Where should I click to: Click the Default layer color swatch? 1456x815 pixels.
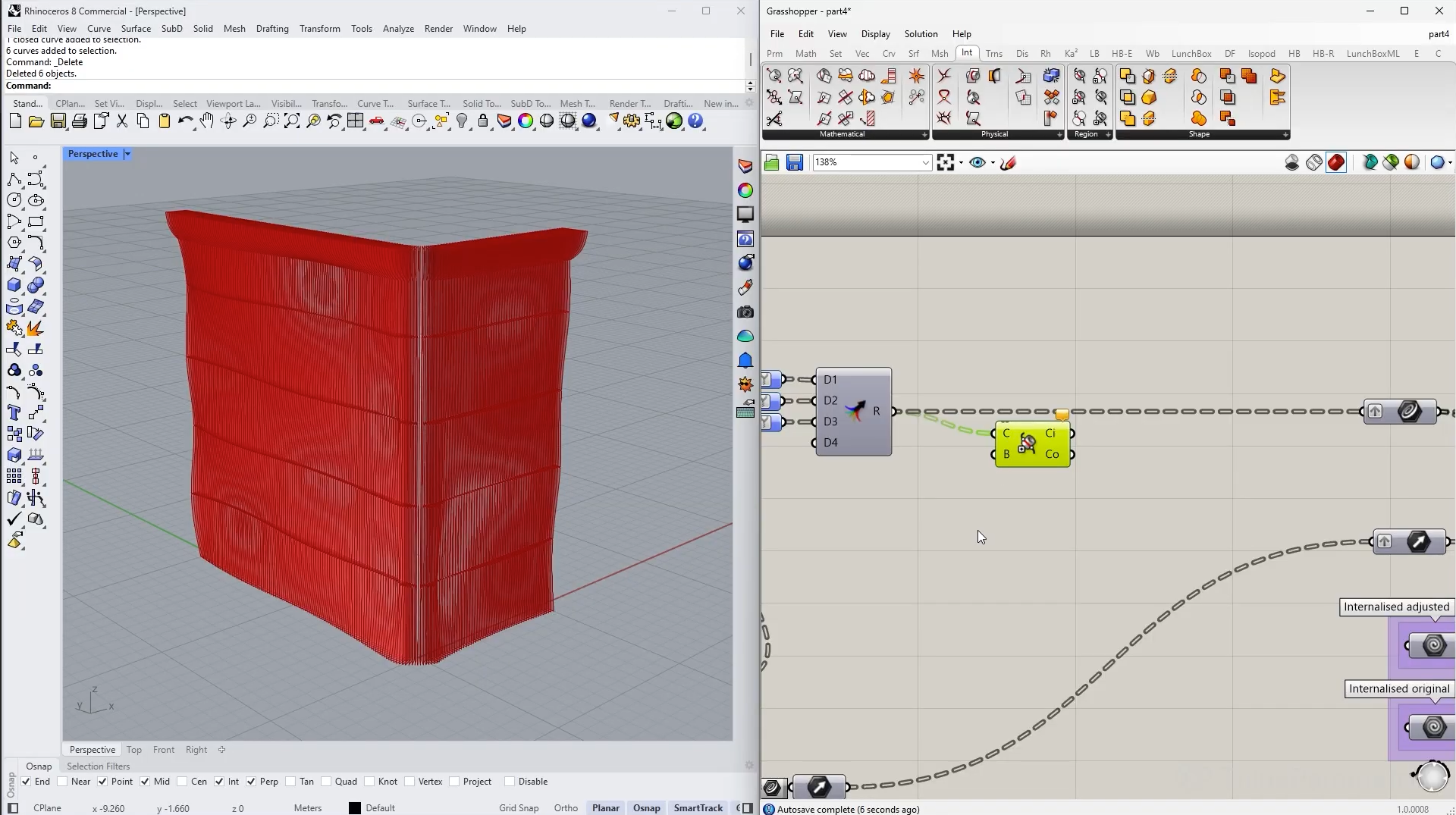pos(354,808)
